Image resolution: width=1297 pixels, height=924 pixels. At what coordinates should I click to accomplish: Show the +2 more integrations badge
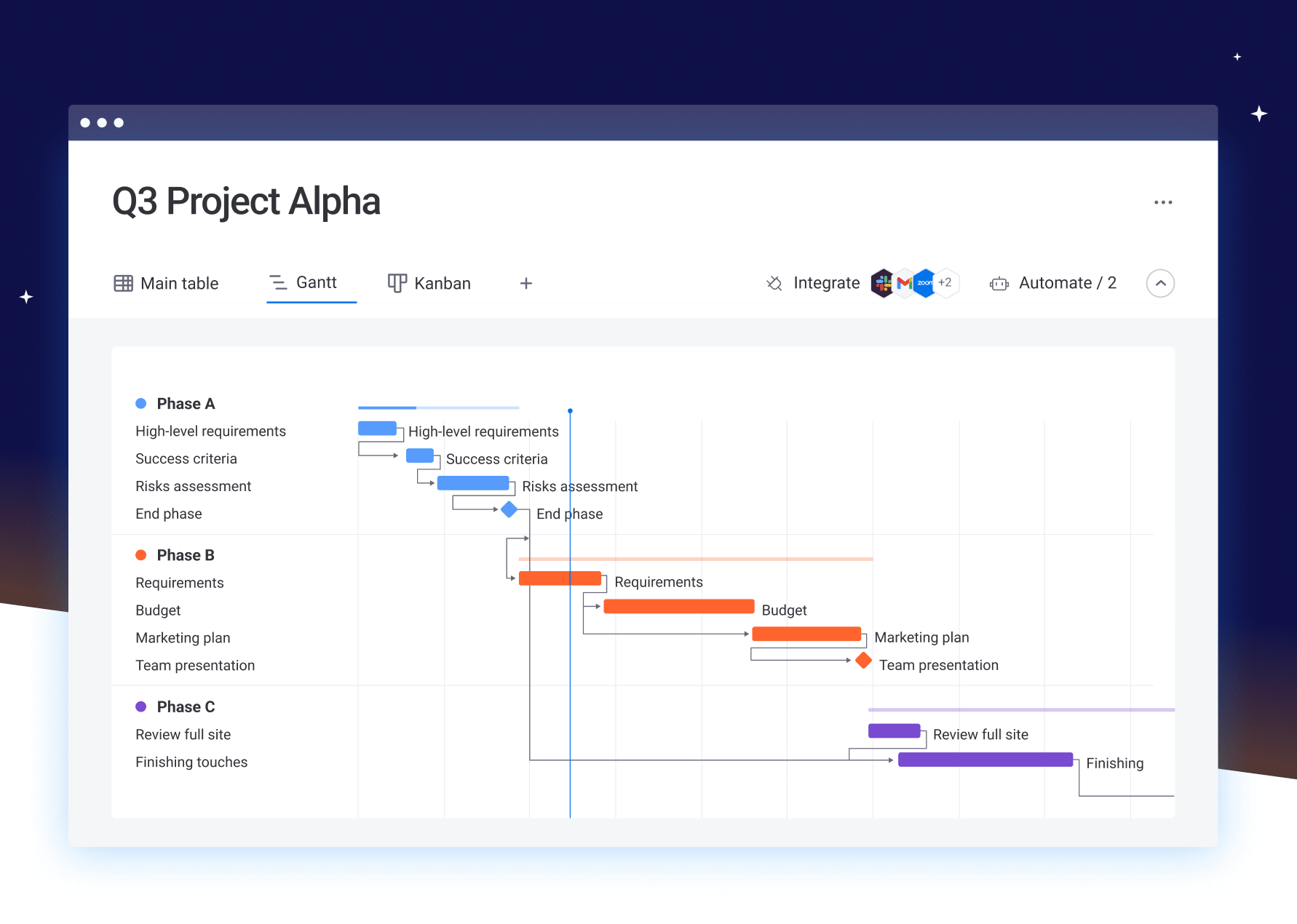point(945,282)
